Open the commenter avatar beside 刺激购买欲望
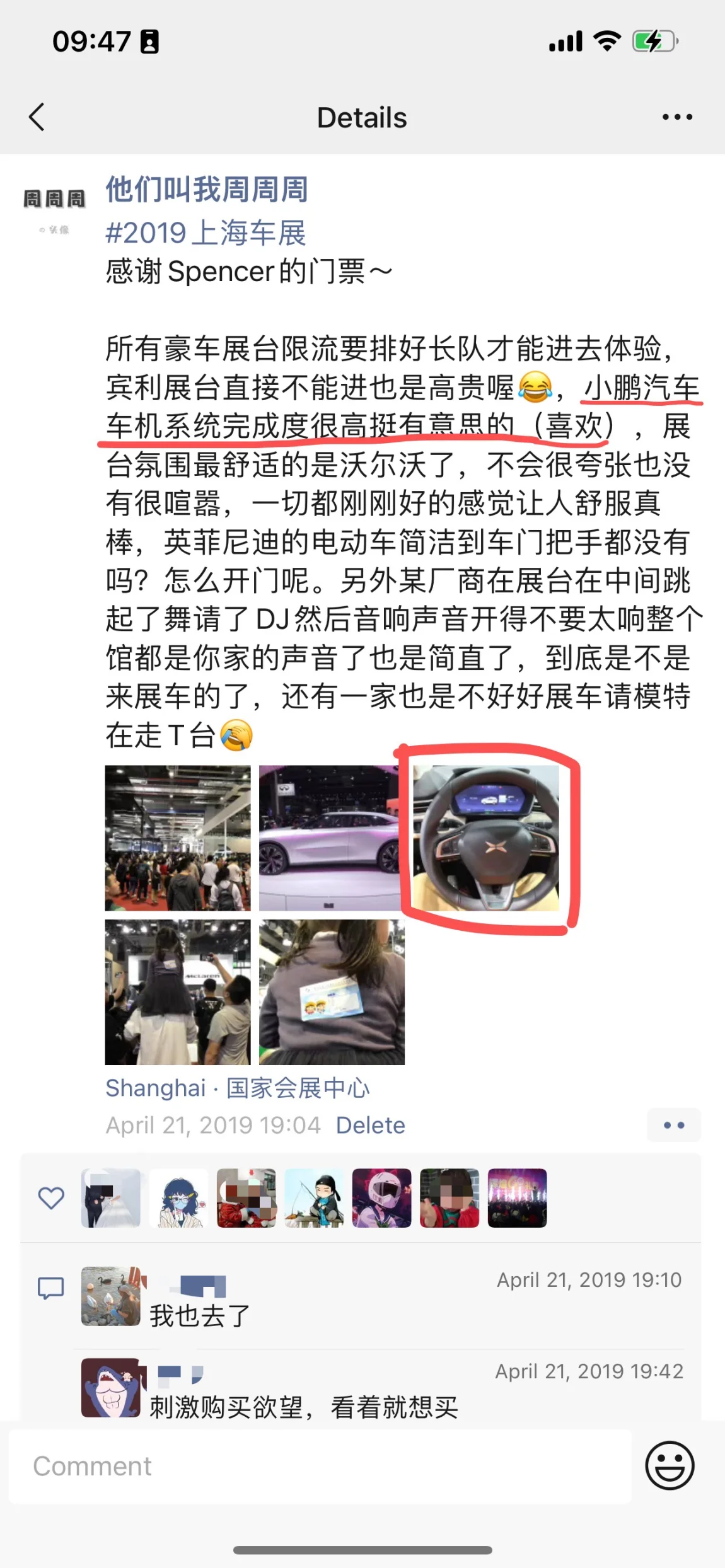725x1568 pixels. 111,1388
